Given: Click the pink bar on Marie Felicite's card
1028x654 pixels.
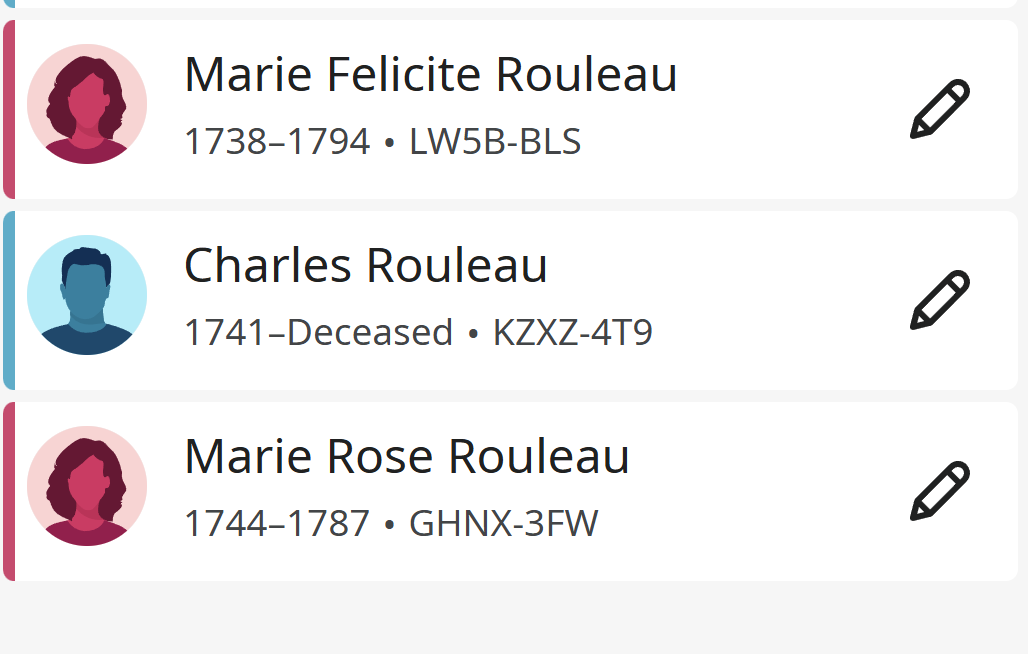Looking at the screenshot, I should [x=9, y=109].
